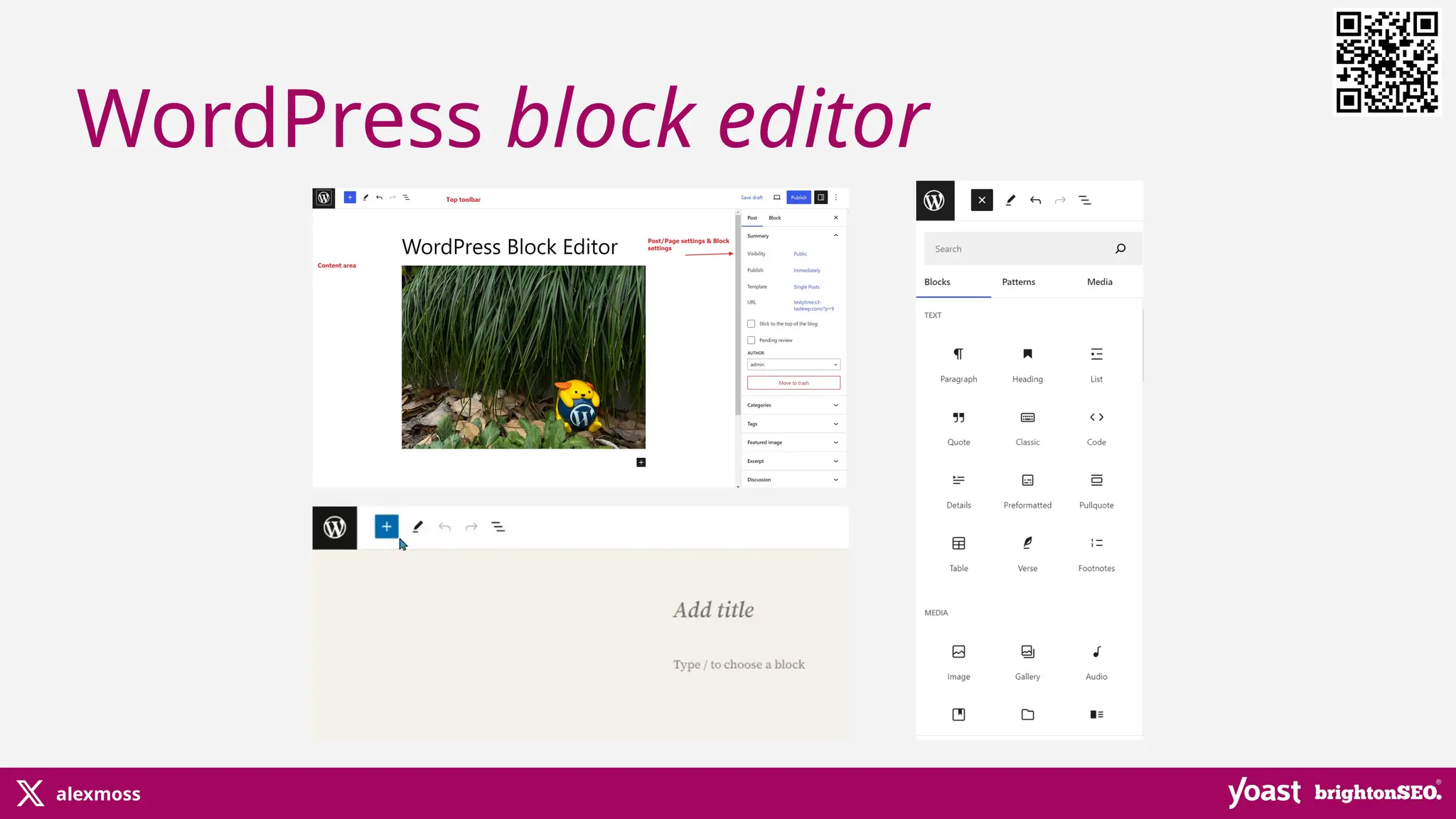Viewport: 1456px width, 819px height.
Task: Click the WordPress logo in the bottom screenshot
Action: [x=335, y=528]
